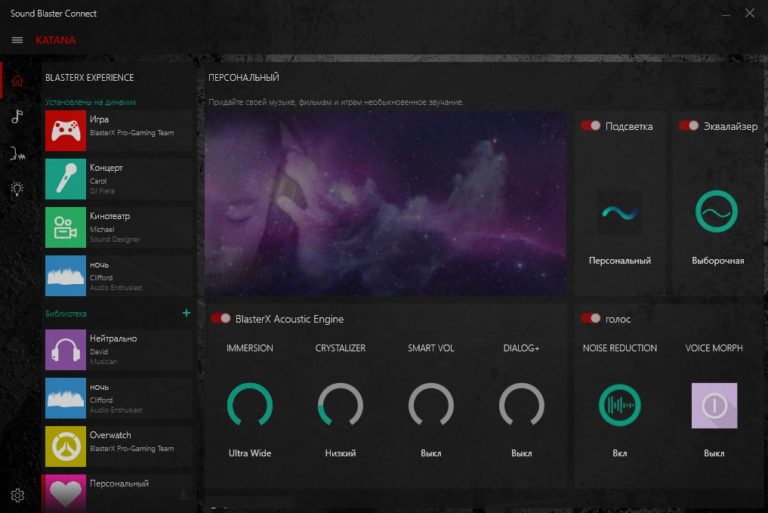Select the Кинотеатр camera profile icon

point(66,227)
